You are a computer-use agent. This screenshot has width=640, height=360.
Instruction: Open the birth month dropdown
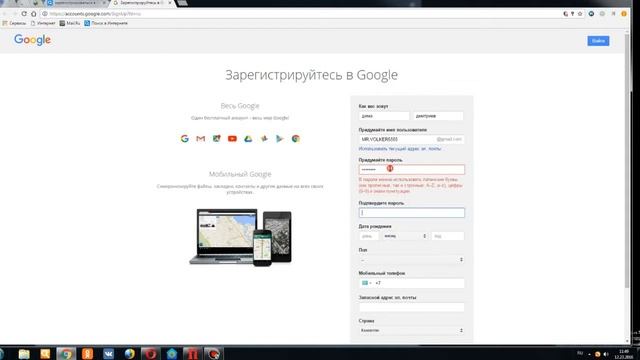405,236
